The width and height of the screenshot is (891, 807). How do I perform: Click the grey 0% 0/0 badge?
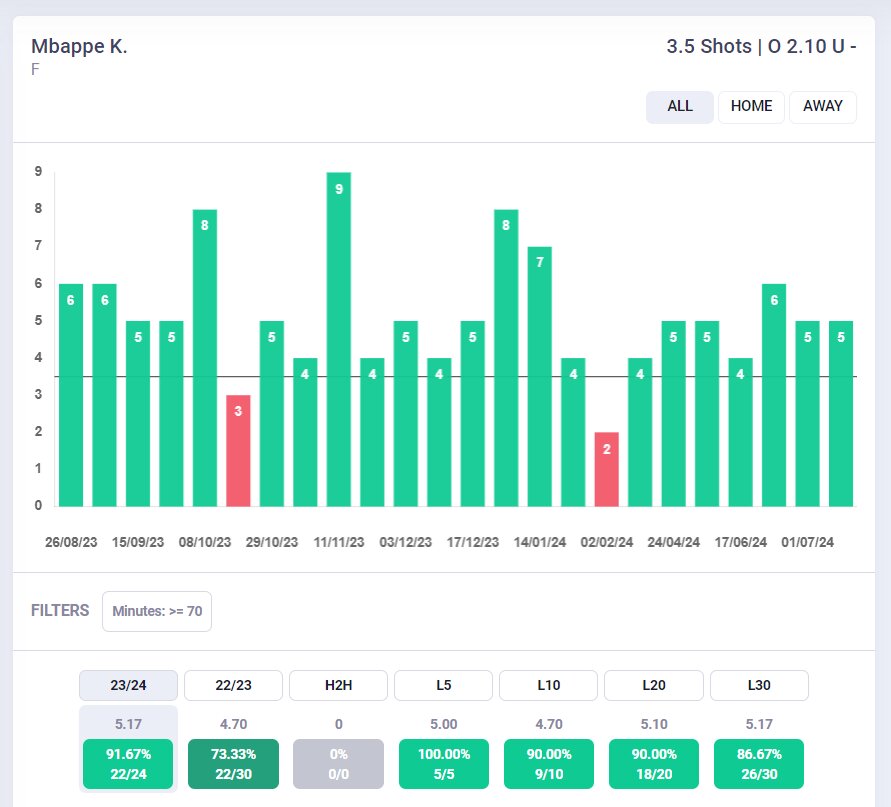coord(338,764)
